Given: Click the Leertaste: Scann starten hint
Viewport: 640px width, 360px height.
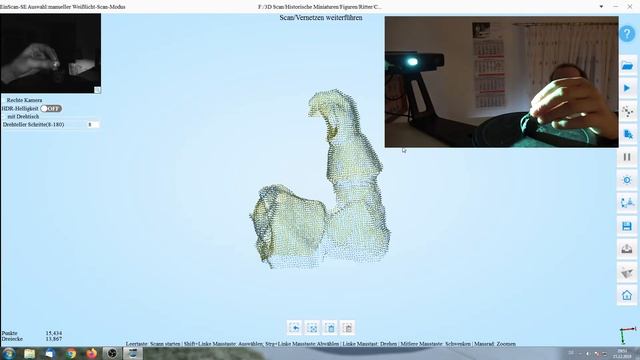Looking at the screenshot, I should [153, 344].
